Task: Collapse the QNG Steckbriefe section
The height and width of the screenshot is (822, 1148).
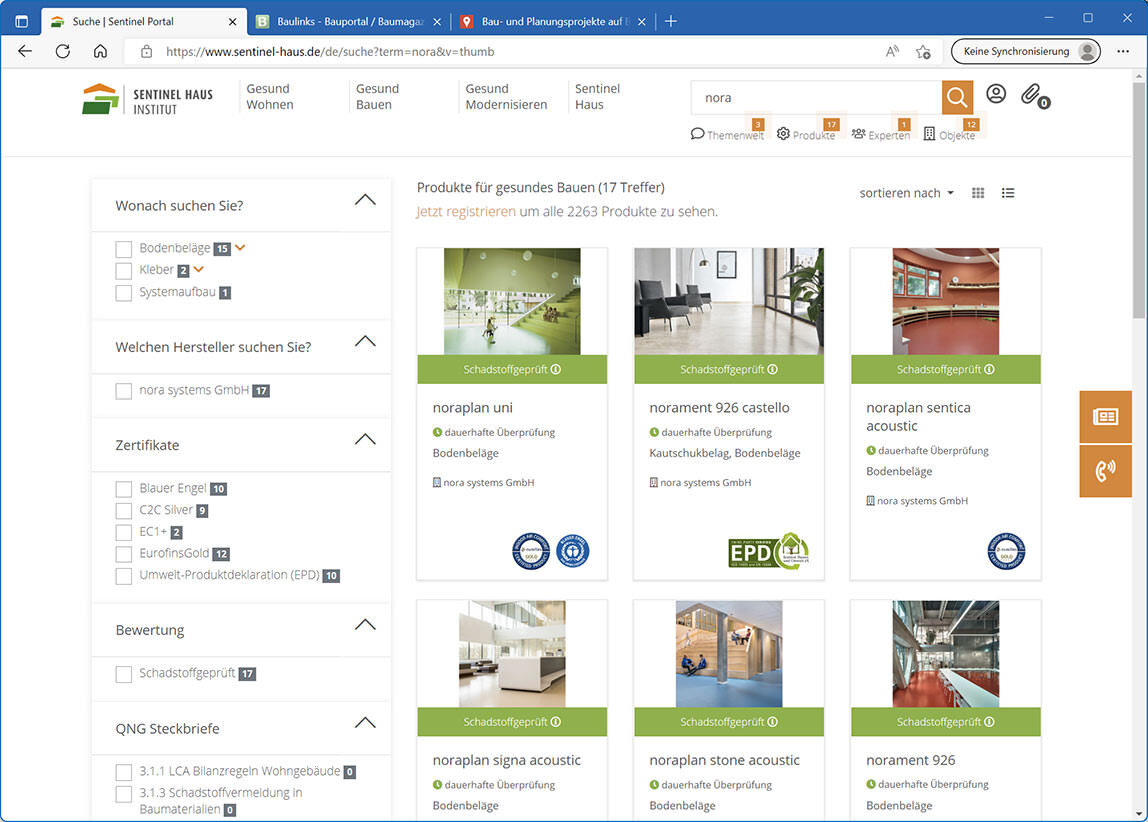Action: (365, 722)
